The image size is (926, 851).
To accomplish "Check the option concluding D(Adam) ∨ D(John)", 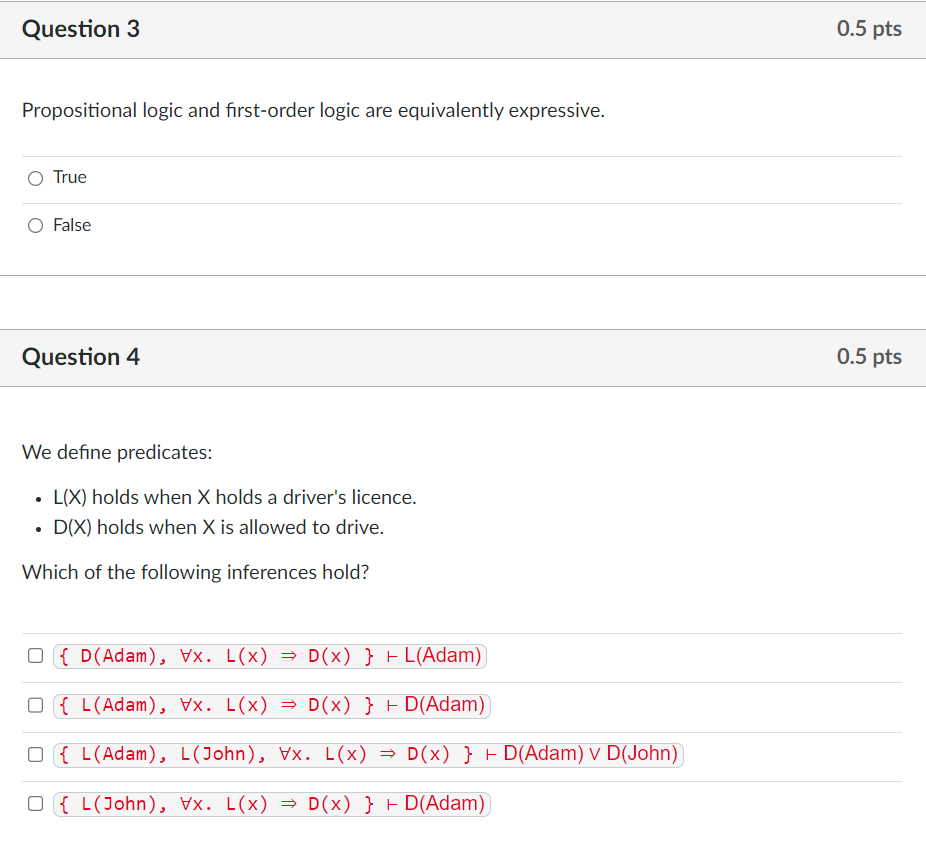I will [x=35, y=754].
